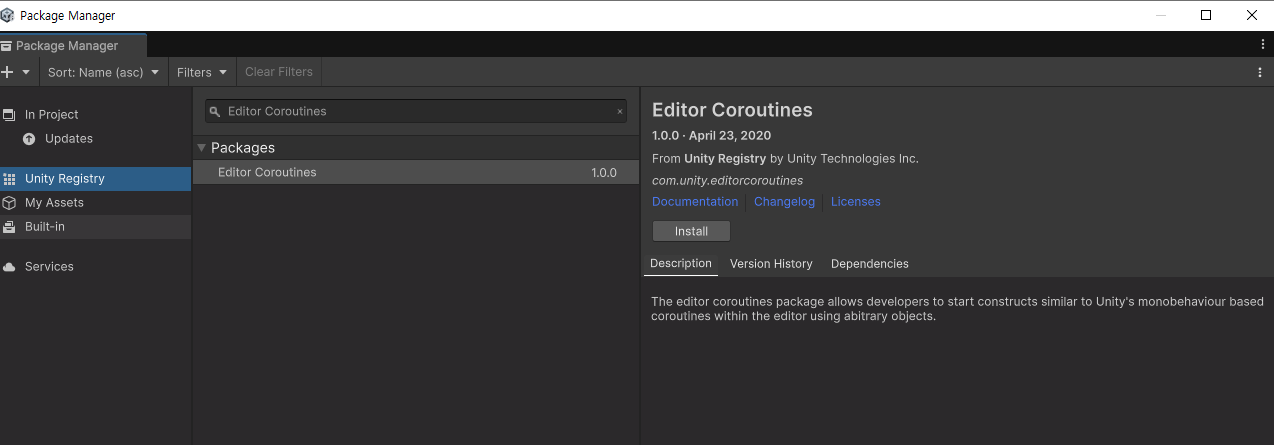The height and width of the screenshot is (445, 1274).
Task: Click the 1.0.0 version in package row
Action: (x=604, y=173)
